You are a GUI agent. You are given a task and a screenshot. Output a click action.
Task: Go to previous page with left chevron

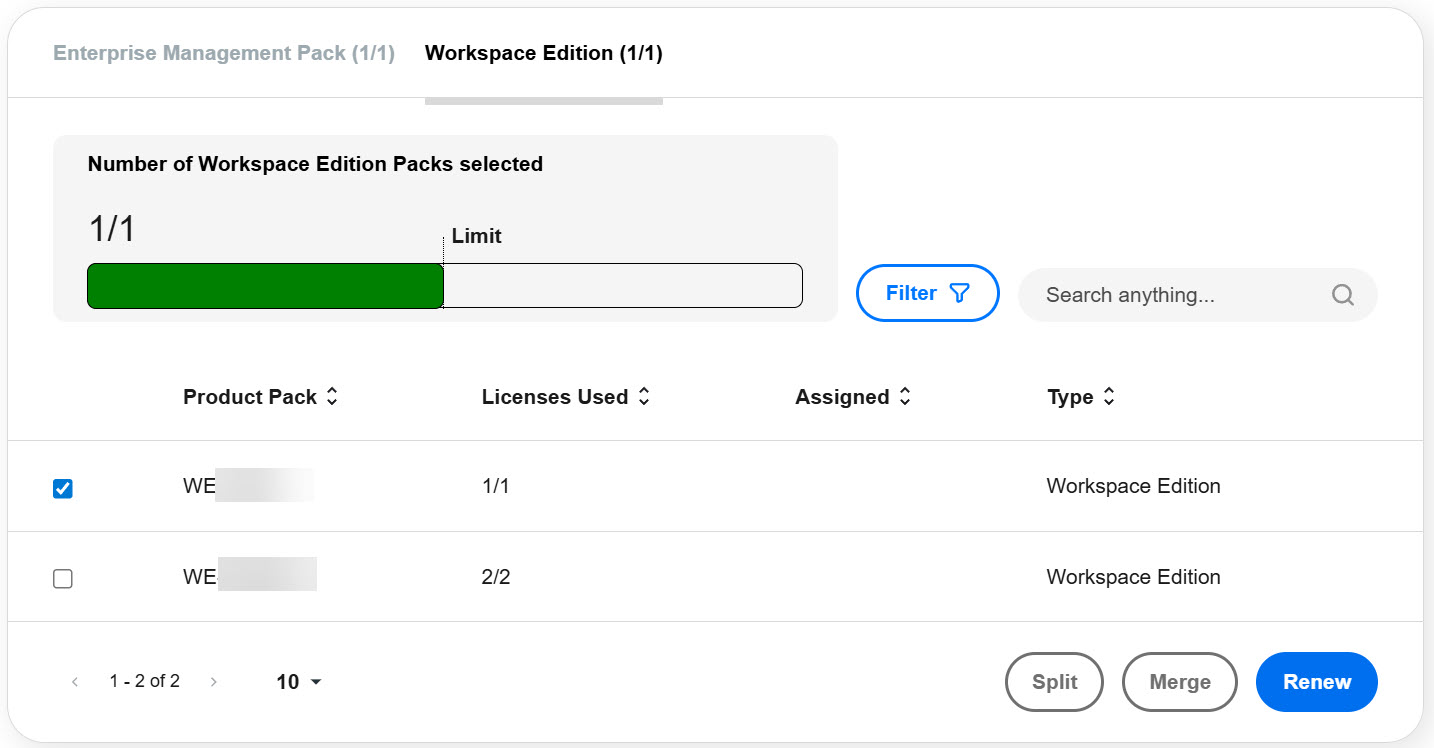[x=75, y=681]
